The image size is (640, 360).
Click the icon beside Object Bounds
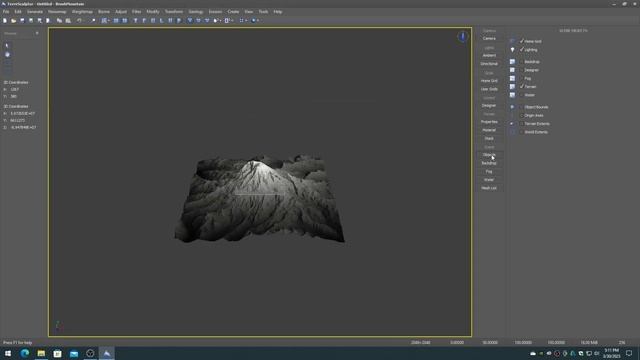point(512,107)
